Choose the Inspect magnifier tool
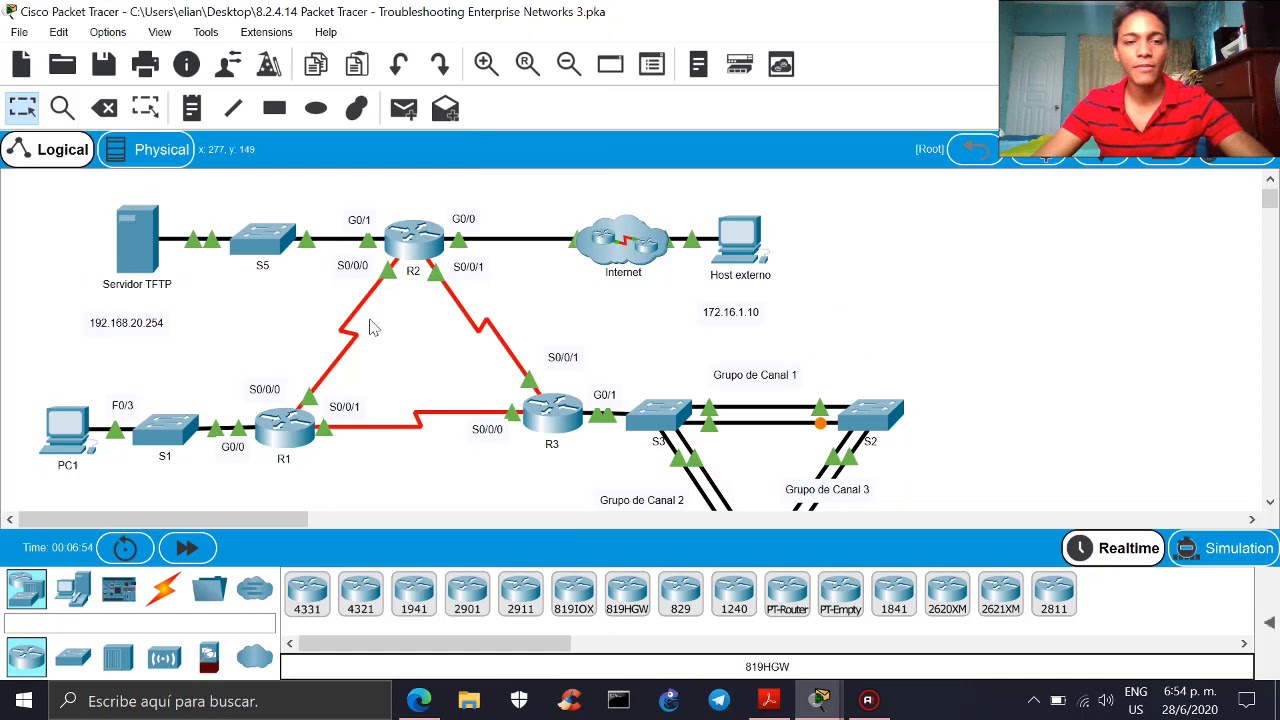Screen dimensions: 1280x720 click(x=62, y=108)
